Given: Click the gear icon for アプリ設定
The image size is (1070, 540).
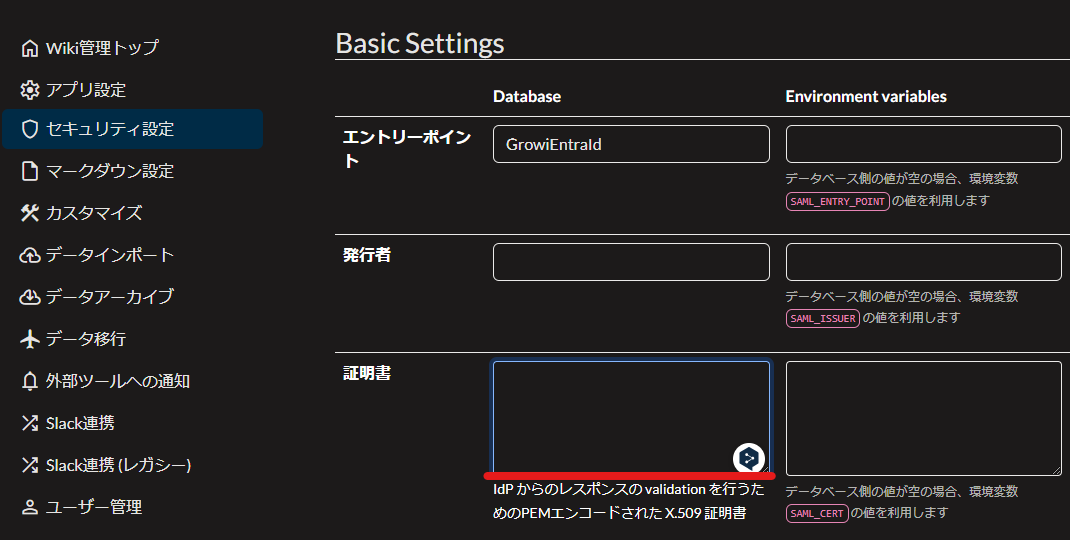Looking at the screenshot, I should pos(29,89).
